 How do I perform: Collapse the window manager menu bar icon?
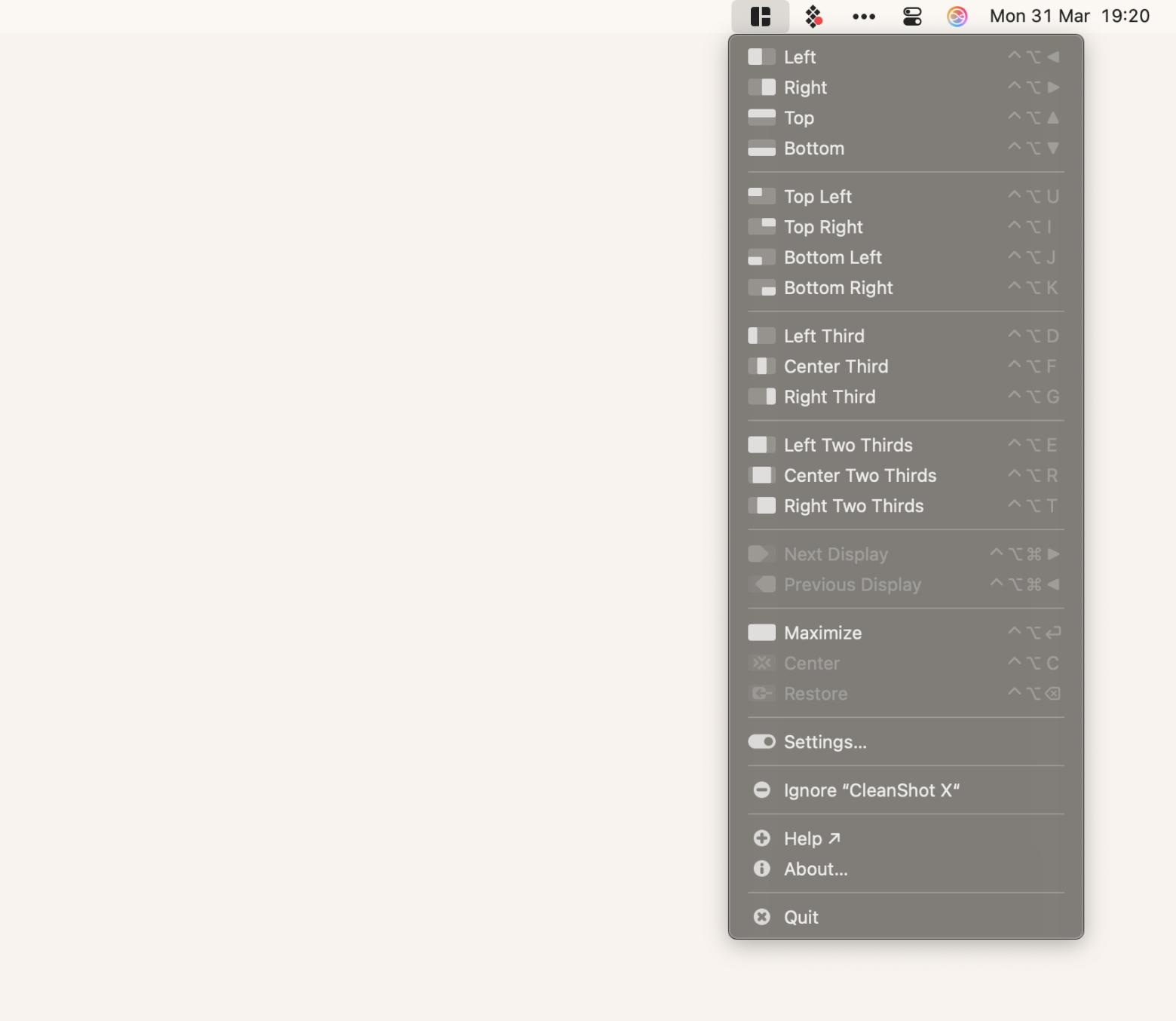tap(760, 17)
